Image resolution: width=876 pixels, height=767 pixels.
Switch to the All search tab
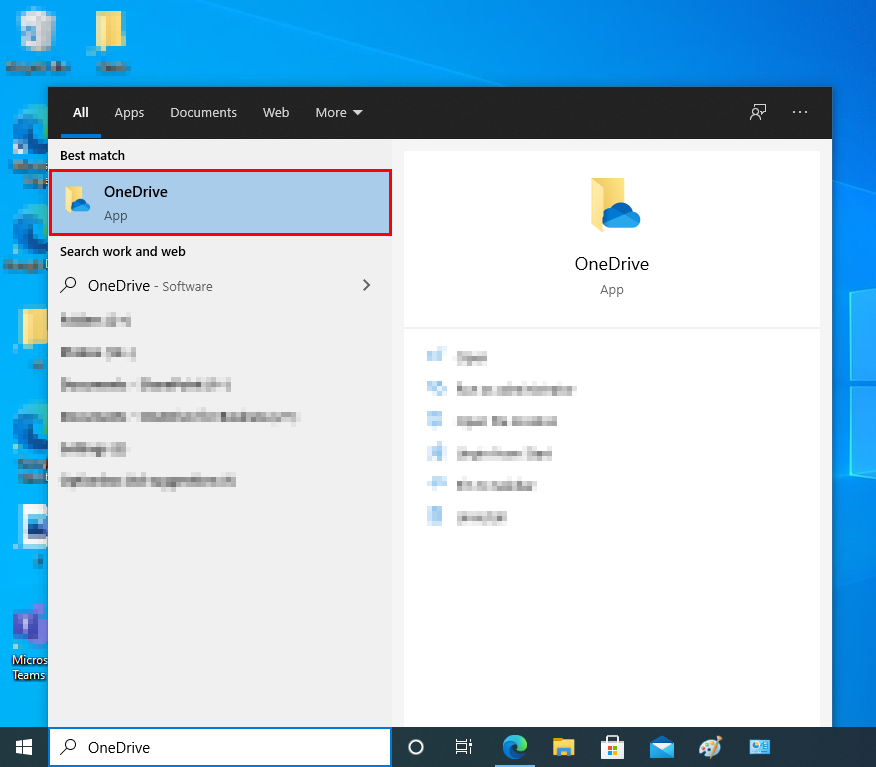pyautogui.click(x=80, y=112)
